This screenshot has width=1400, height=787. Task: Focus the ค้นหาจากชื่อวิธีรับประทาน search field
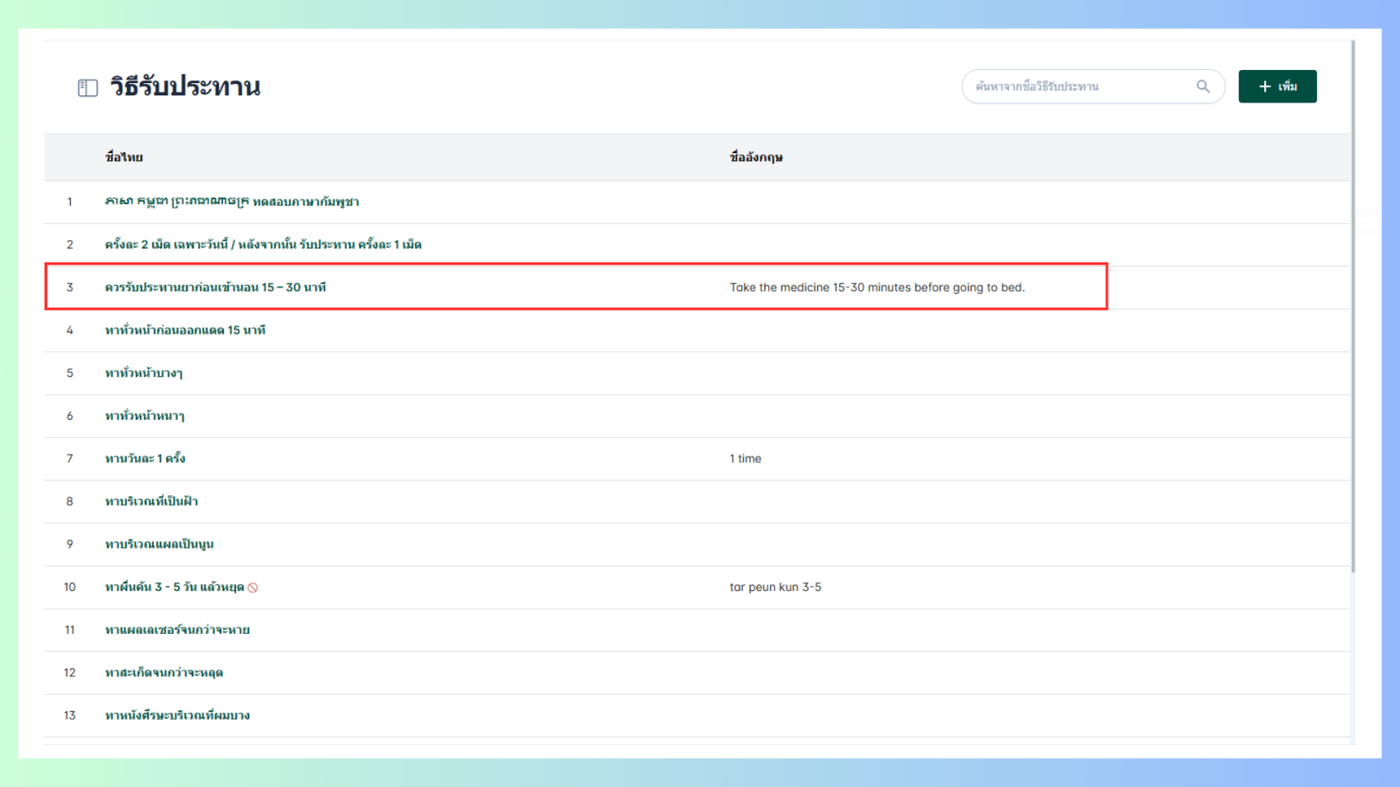pyautogui.click(x=1093, y=87)
